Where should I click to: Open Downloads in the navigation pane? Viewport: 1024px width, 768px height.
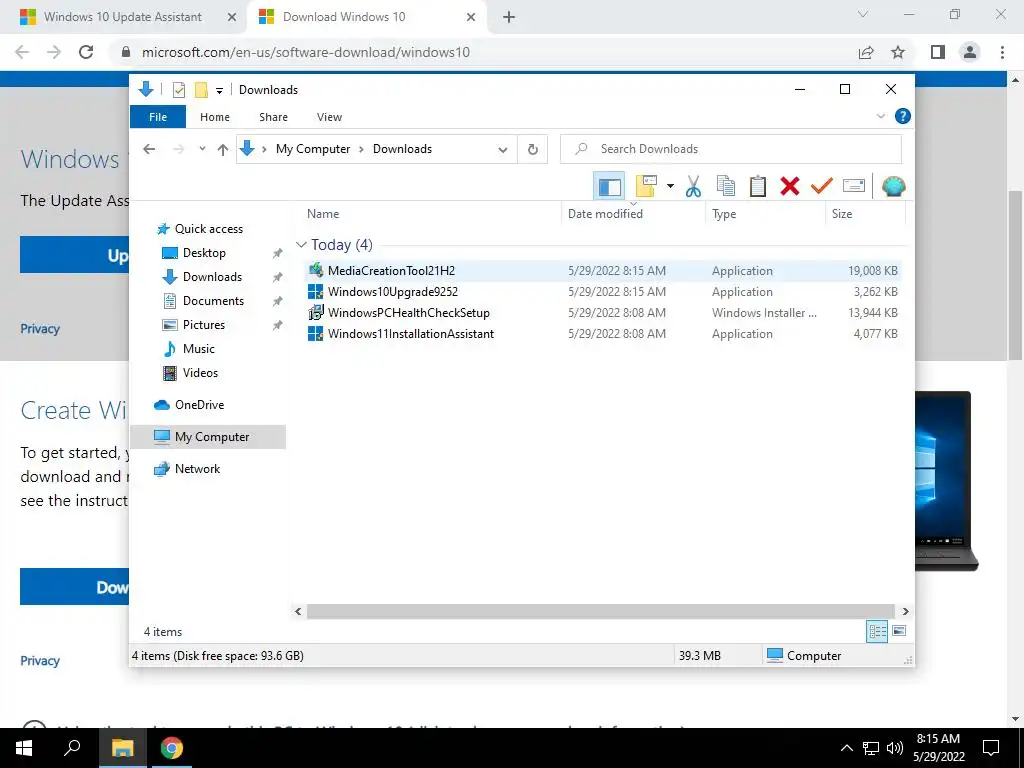pyautogui.click(x=212, y=277)
